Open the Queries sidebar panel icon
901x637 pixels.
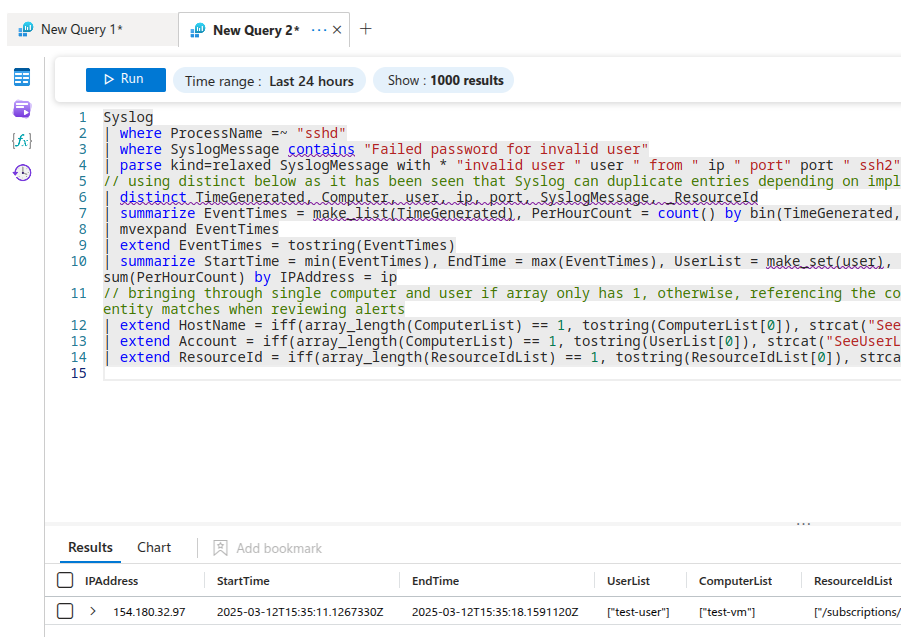22,109
